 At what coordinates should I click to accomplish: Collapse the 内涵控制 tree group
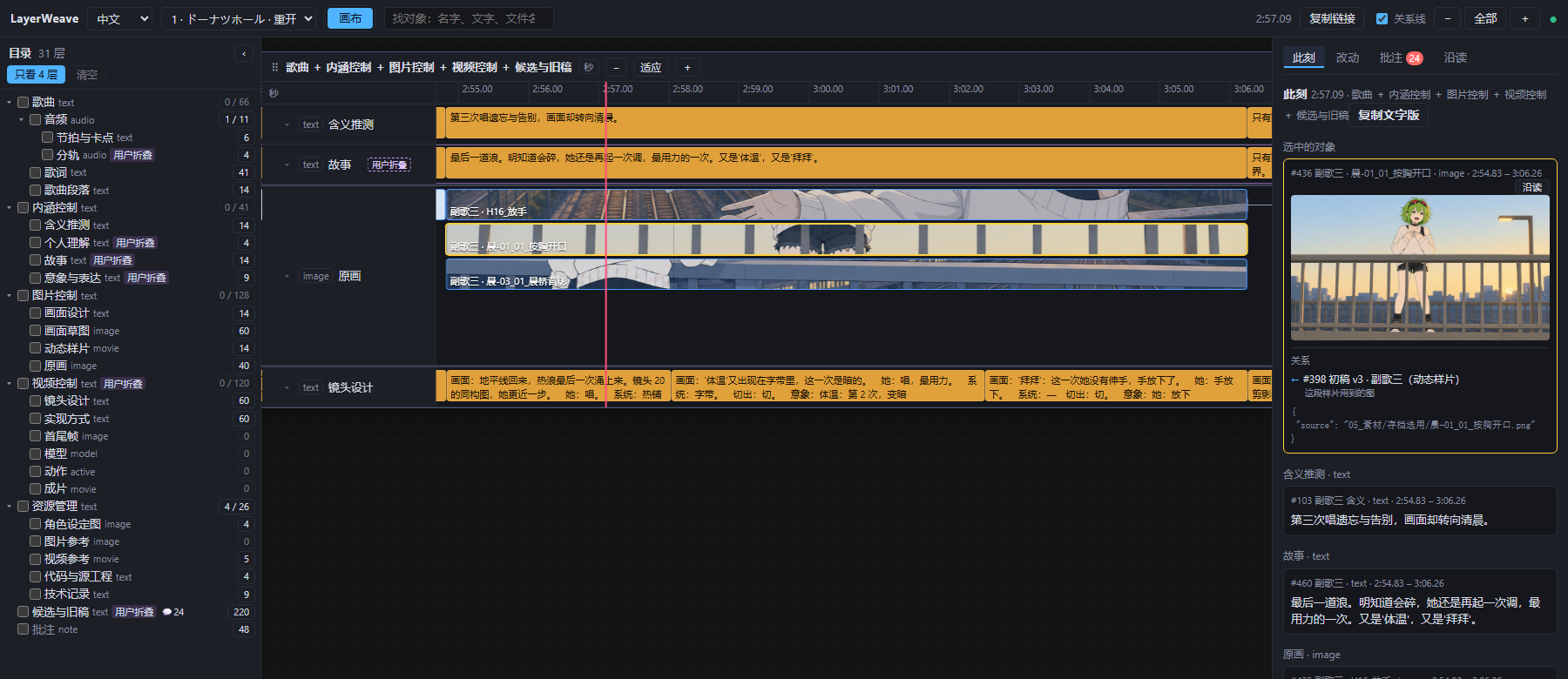[10, 208]
